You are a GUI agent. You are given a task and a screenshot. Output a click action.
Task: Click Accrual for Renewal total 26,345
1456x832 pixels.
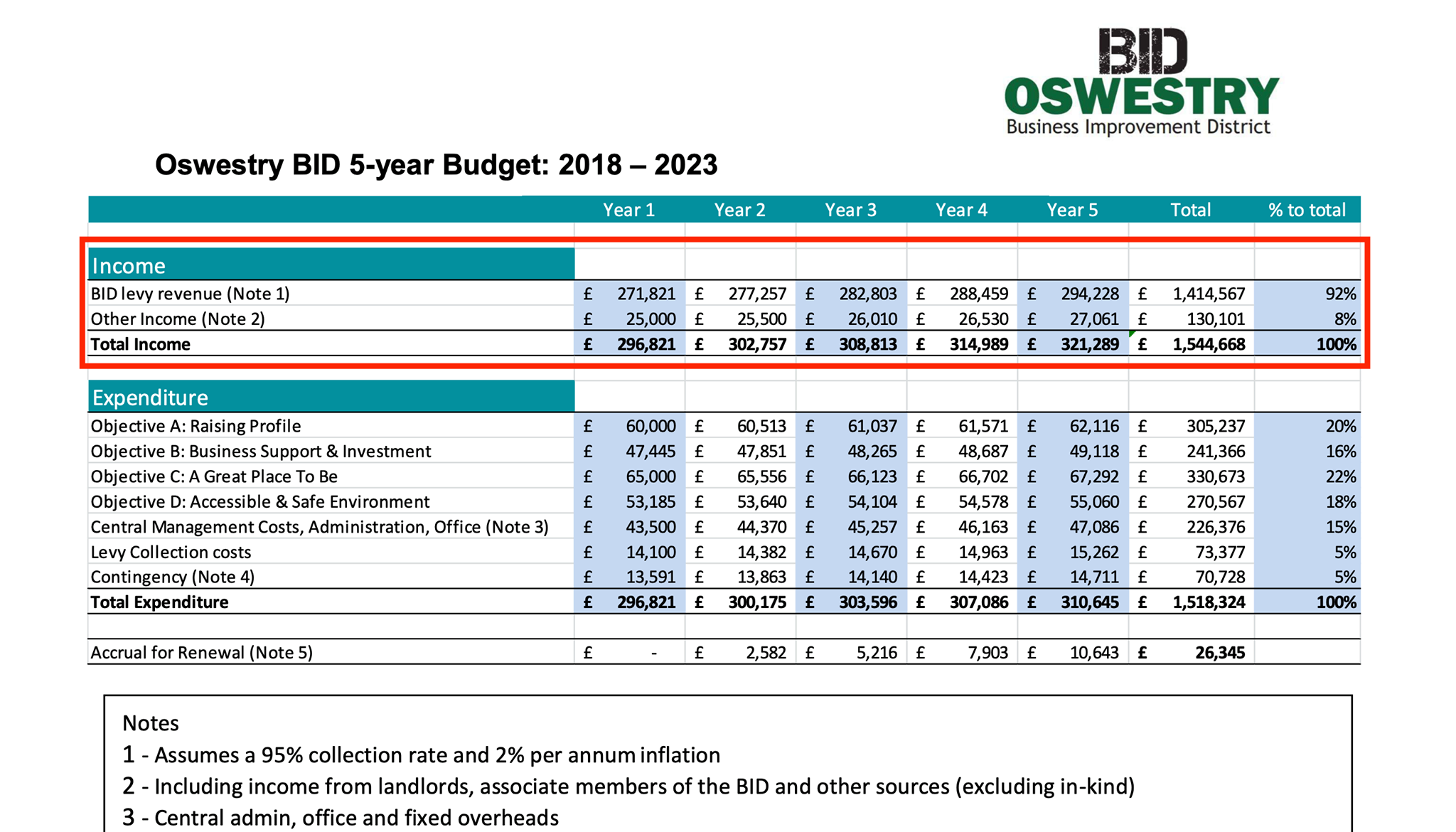pos(1219,653)
